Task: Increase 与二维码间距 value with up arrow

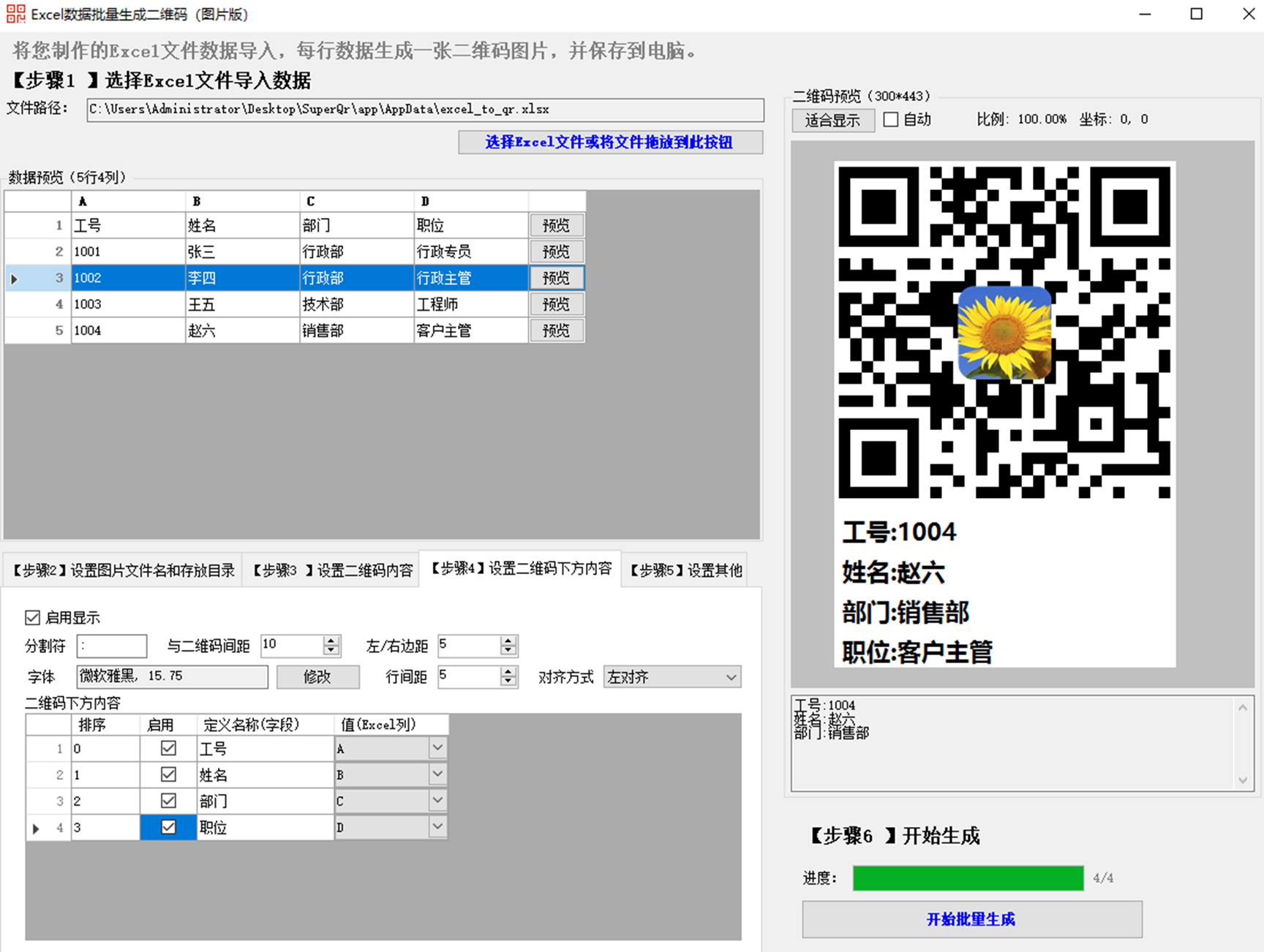Action: pyautogui.click(x=331, y=641)
